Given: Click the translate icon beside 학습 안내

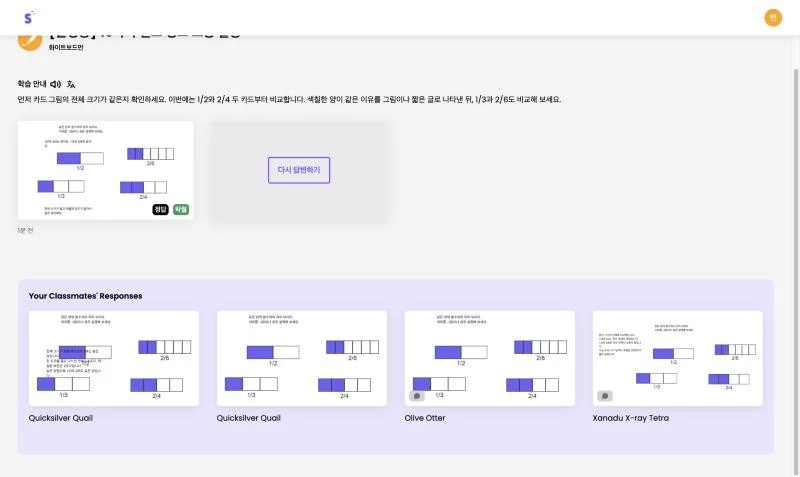Looking at the screenshot, I should click(x=71, y=84).
